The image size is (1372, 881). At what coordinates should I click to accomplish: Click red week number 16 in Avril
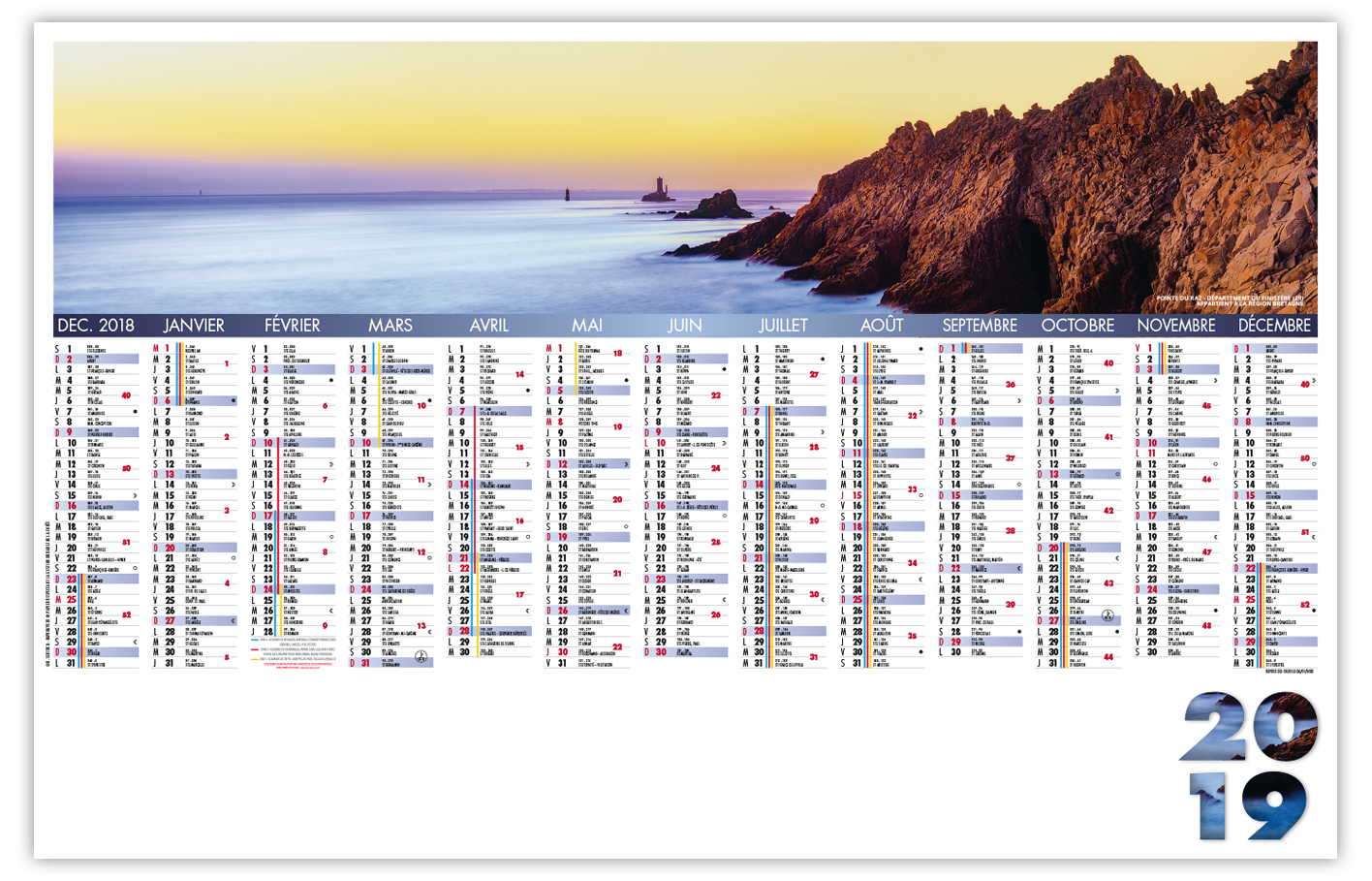pyautogui.click(x=520, y=521)
